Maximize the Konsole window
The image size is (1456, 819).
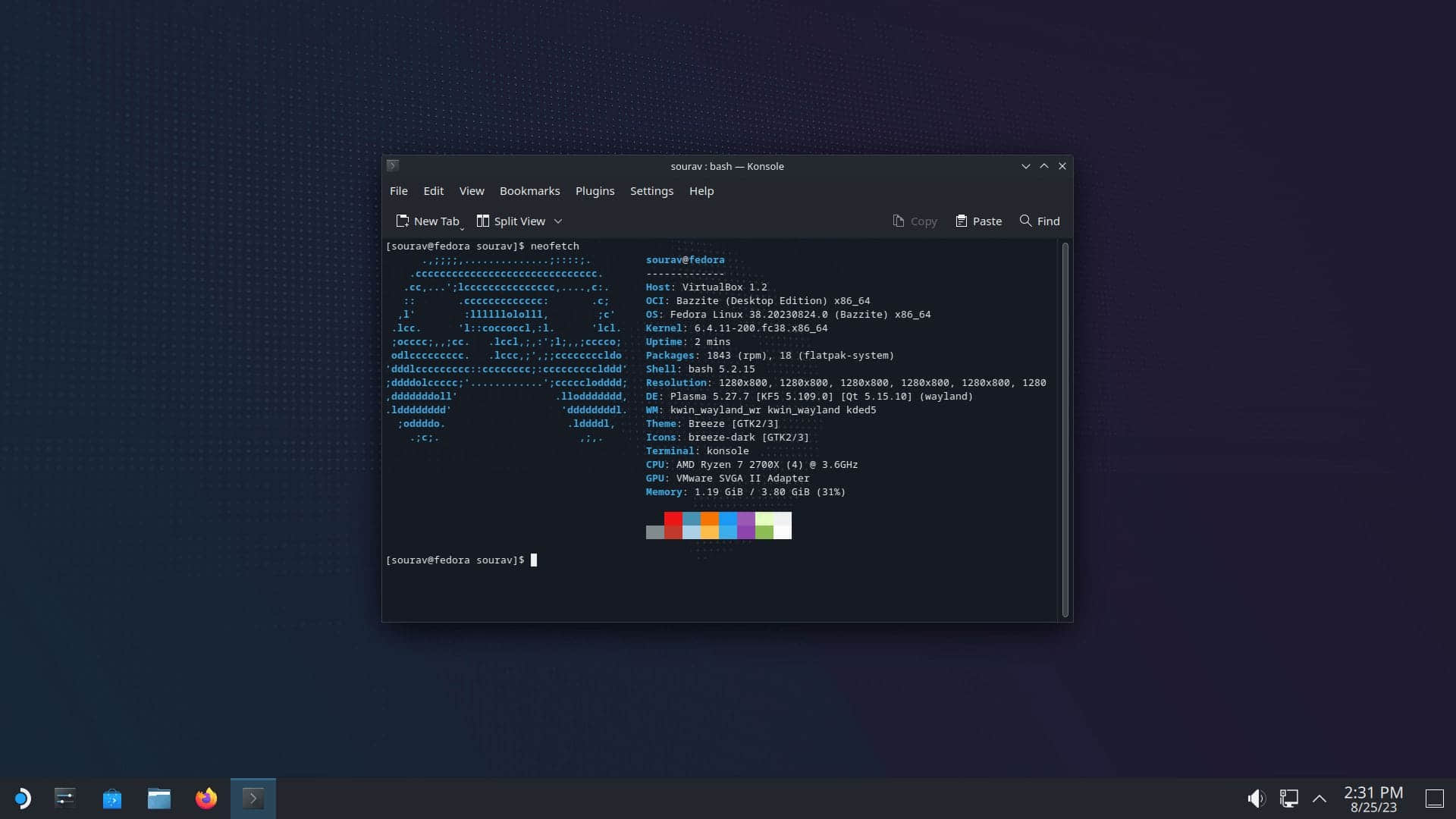(1044, 166)
